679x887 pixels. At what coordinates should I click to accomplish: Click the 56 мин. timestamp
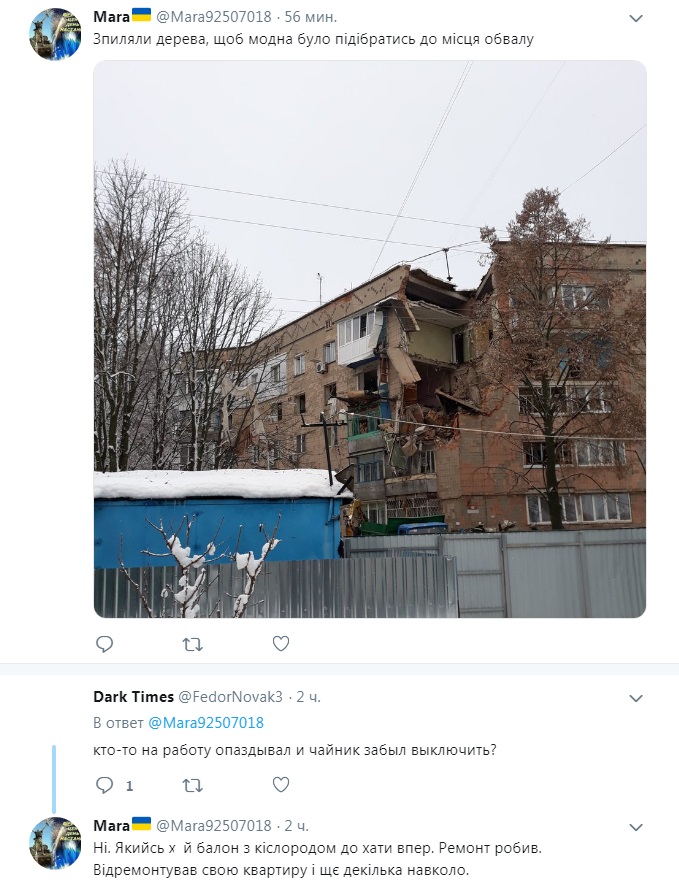point(311,17)
